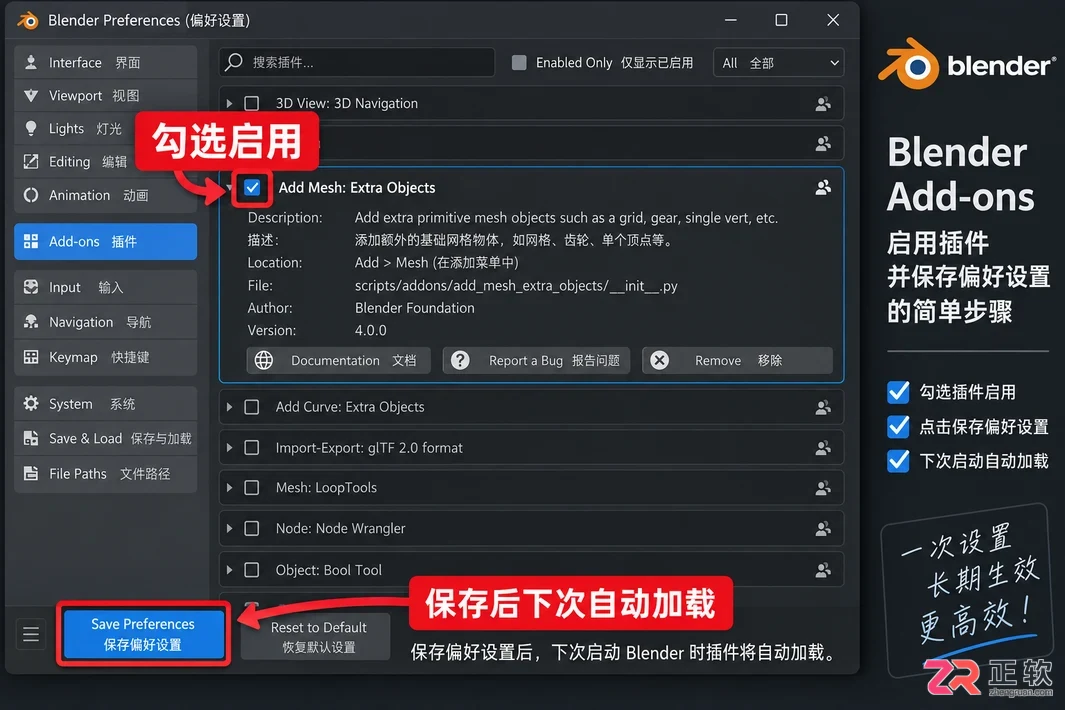This screenshot has width=1065, height=710.
Task: Expand Object: Bool Tool details
Action: (230, 570)
